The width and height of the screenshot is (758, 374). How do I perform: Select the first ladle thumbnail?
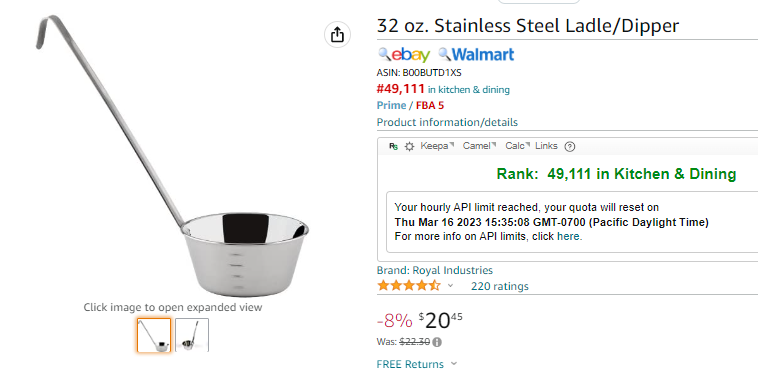(154, 335)
